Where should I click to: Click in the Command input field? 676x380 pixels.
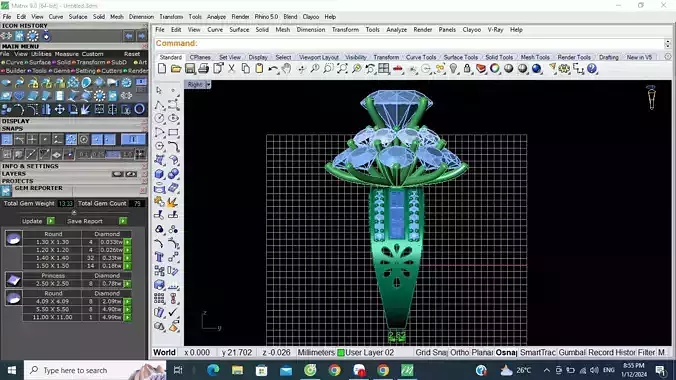(410, 44)
